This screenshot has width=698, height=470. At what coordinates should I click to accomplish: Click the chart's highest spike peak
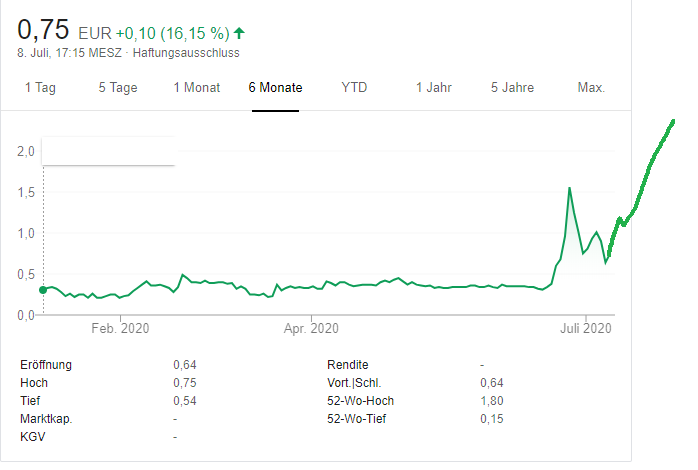point(569,188)
